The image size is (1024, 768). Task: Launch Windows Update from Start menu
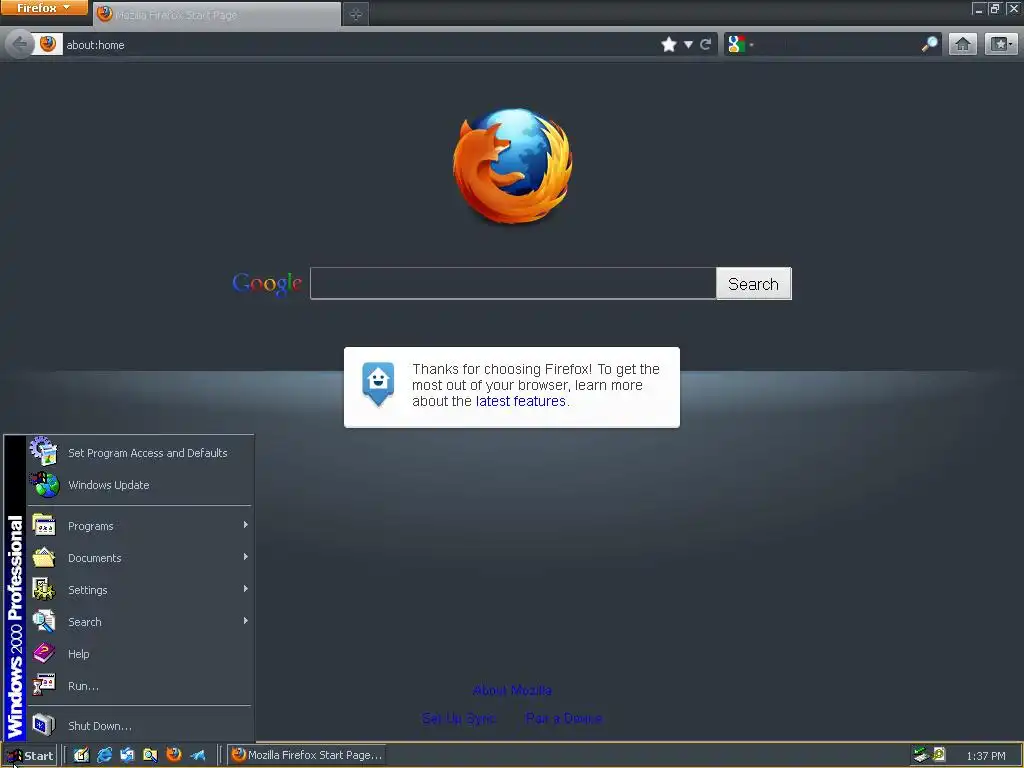pos(140,485)
